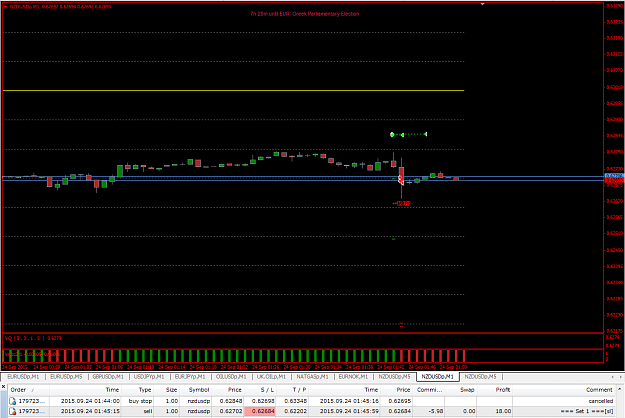Click the VQ indicator label below the chart
Viewport: 625px width, 418px height.
[33, 338]
